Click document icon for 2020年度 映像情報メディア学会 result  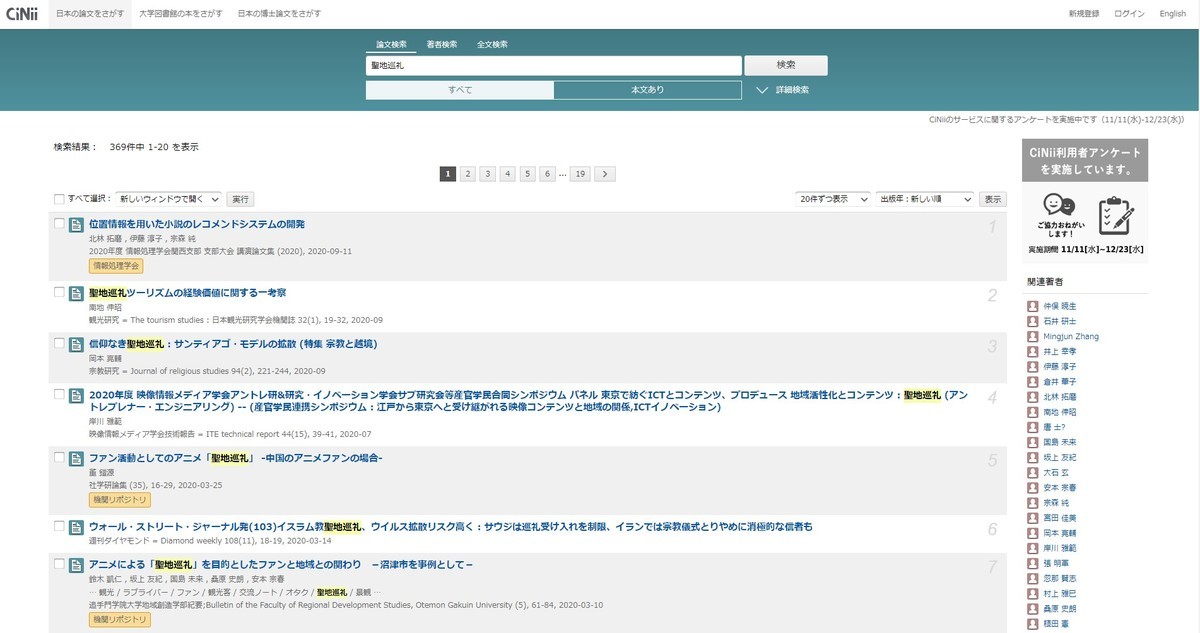(76, 396)
